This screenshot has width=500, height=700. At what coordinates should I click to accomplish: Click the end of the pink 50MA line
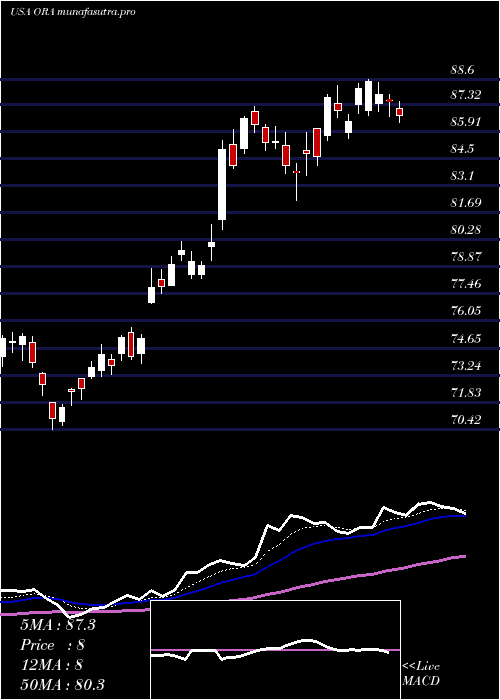(x=464, y=556)
